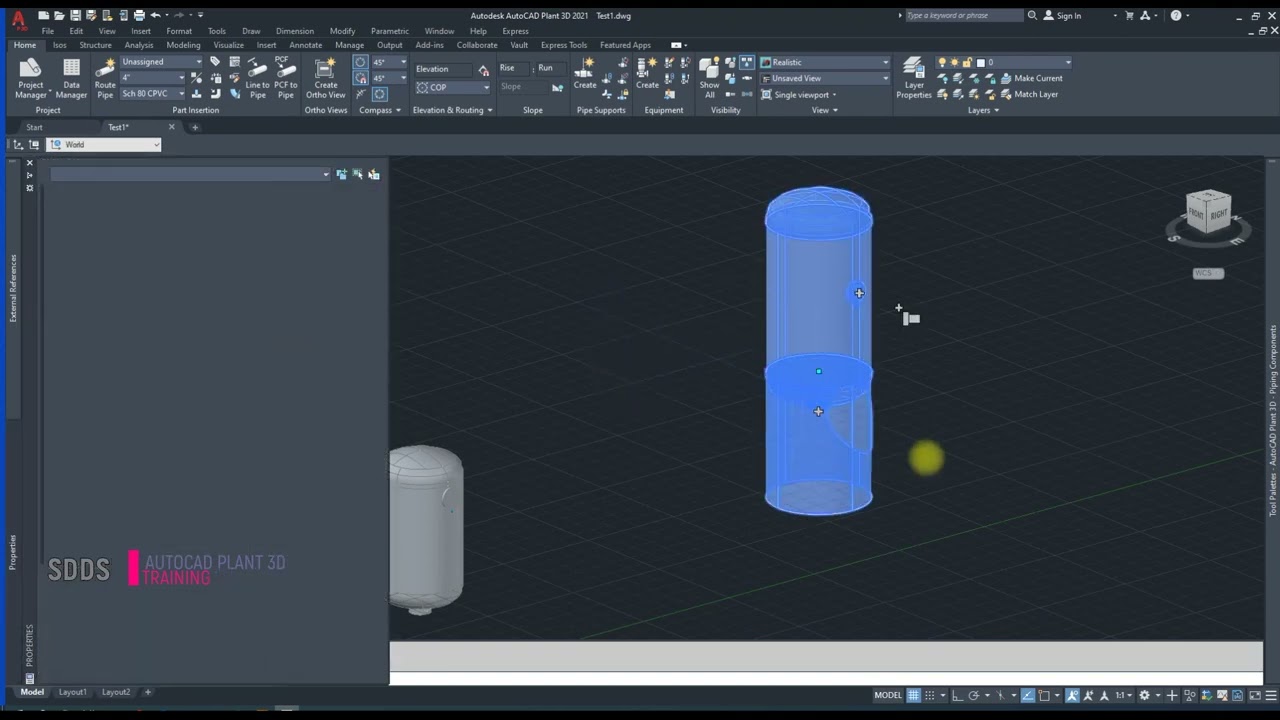Open the Project Manager tool

click(x=30, y=78)
